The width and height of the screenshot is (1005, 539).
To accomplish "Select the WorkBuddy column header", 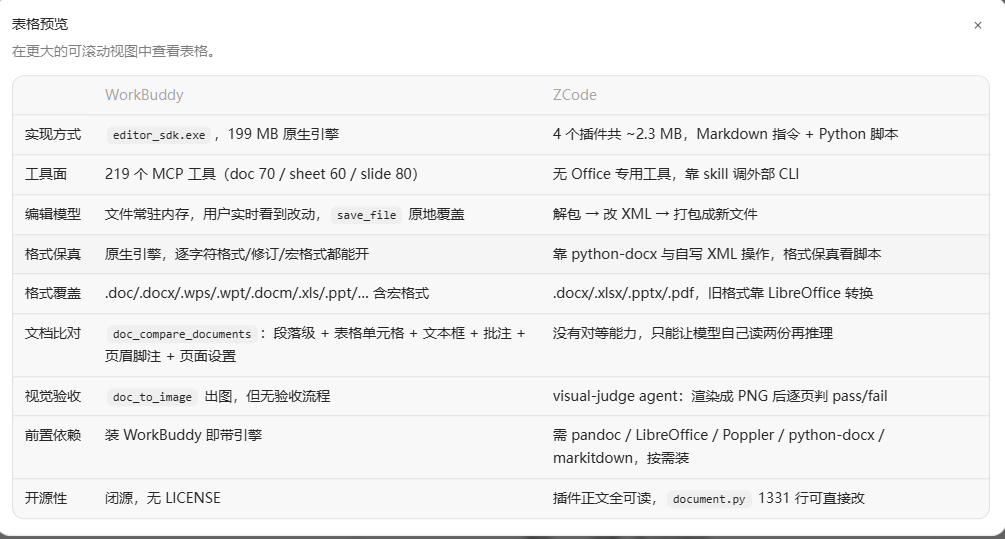I will [144, 95].
